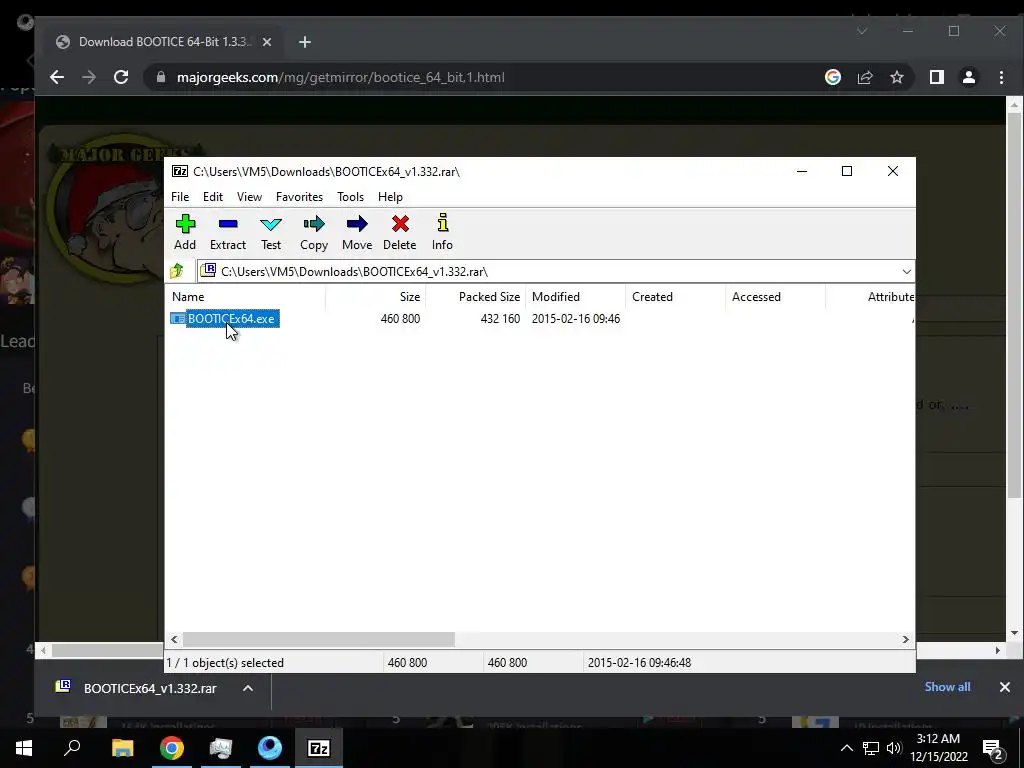Screen dimensions: 1024x768
Task: Open the Info tool in 7-Zip
Action: [442, 232]
